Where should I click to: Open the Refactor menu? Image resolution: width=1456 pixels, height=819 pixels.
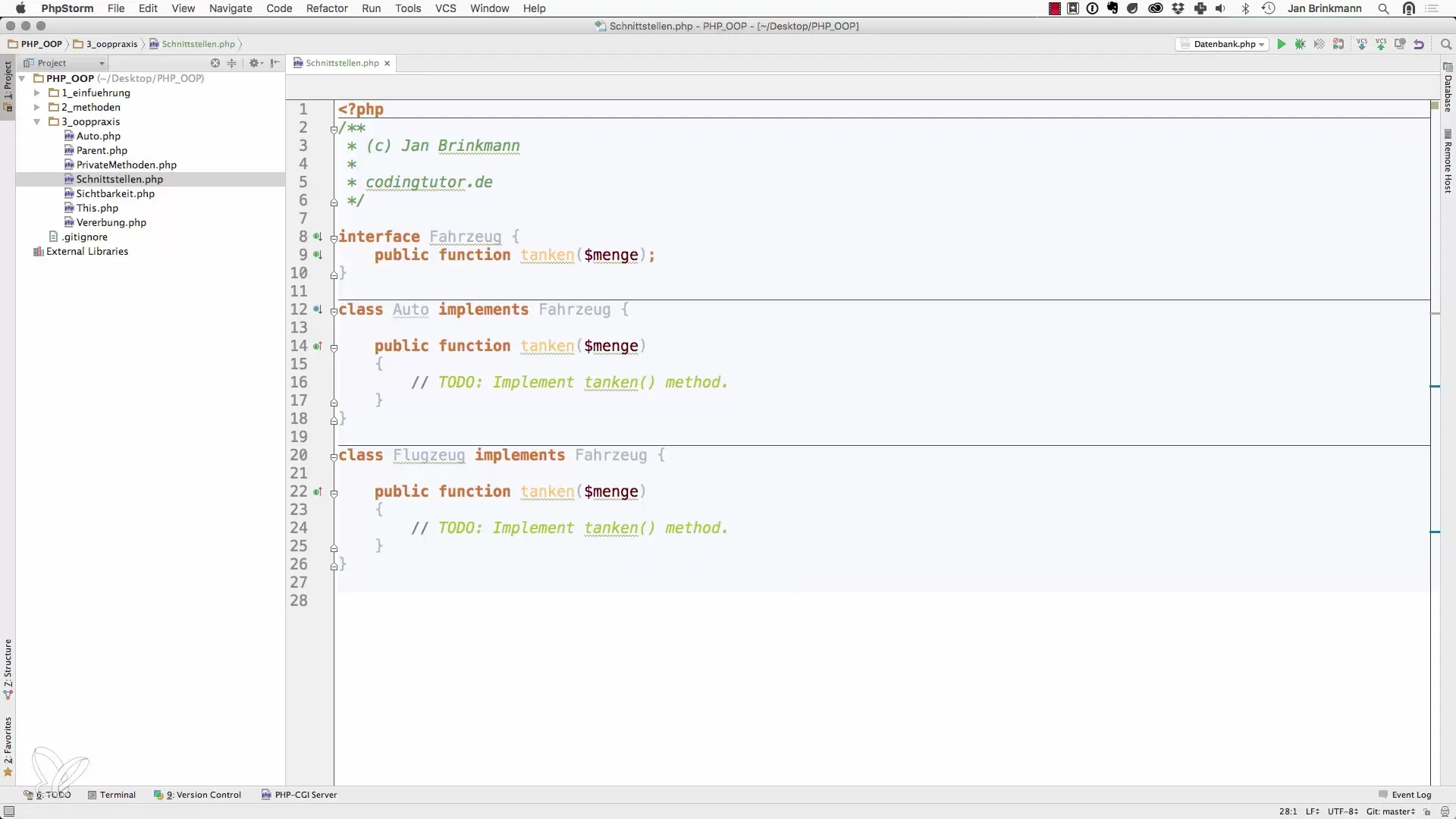pyautogui.click(x=327, y=8)
